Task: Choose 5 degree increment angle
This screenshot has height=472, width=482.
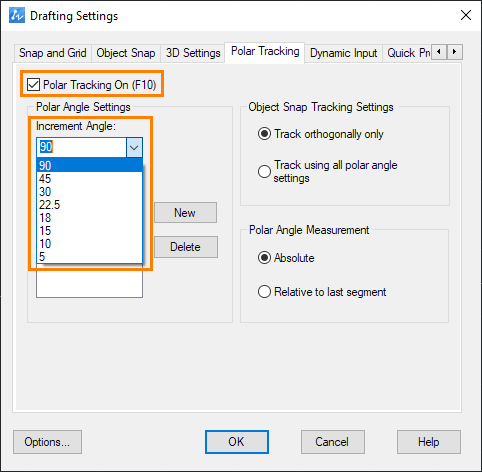Action: 89,257
